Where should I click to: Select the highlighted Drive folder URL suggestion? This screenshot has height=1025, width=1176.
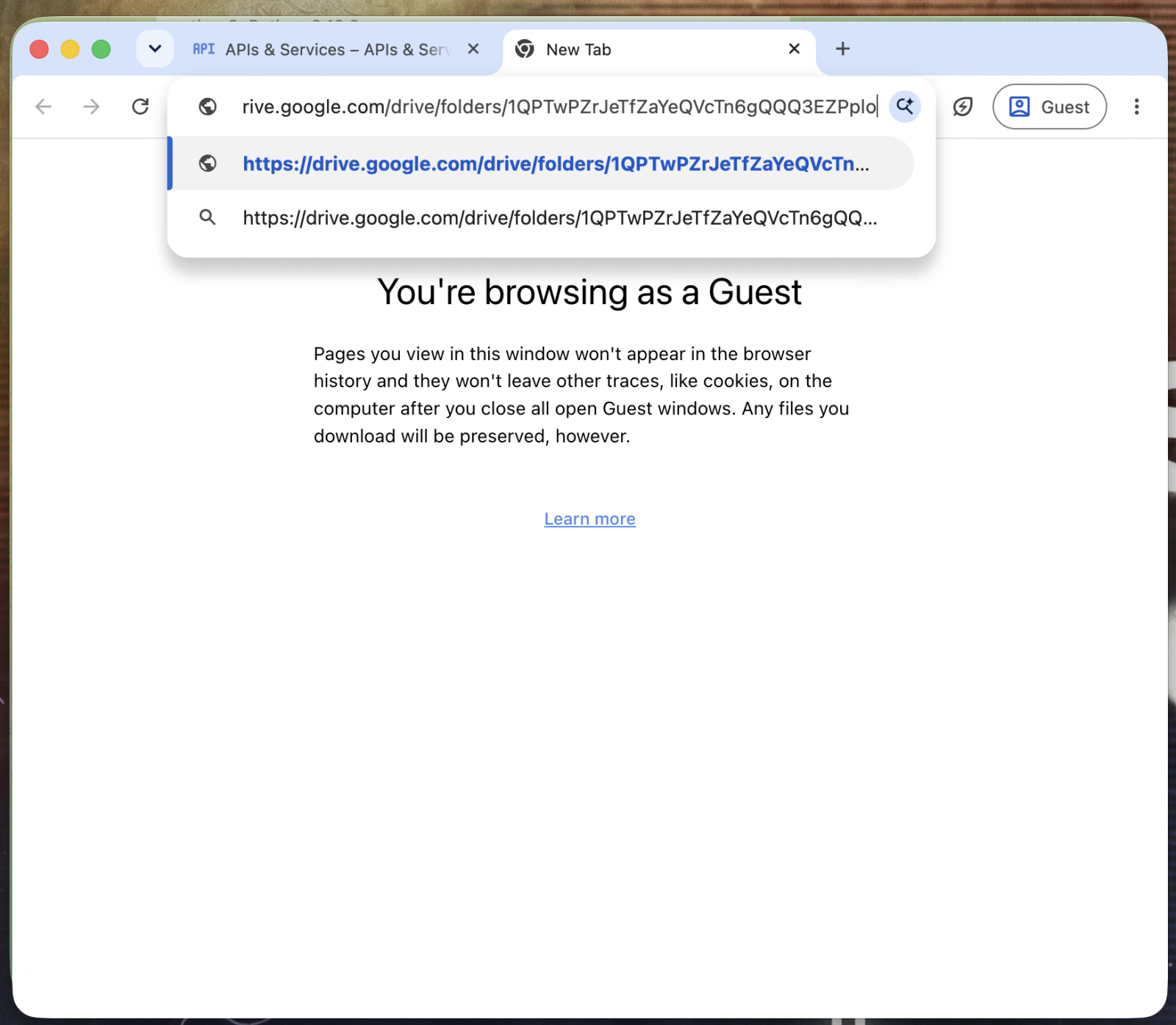click(x=542, y=163)
